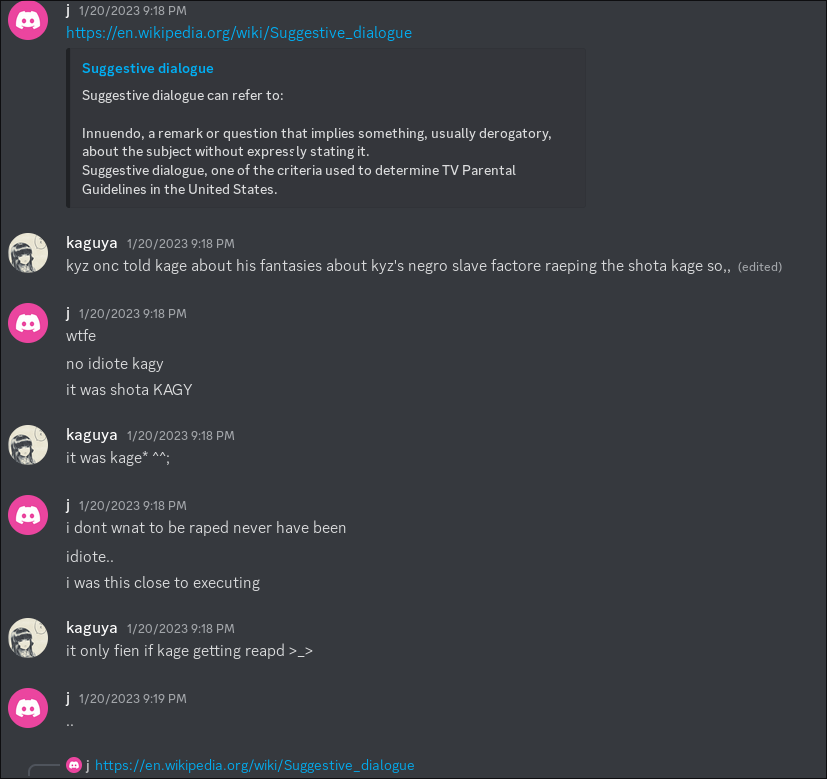The height and width of the screenshot is (779, 827).
Task: Click j's avatar beside "i dont wnat" message
Action: (28, 515)
